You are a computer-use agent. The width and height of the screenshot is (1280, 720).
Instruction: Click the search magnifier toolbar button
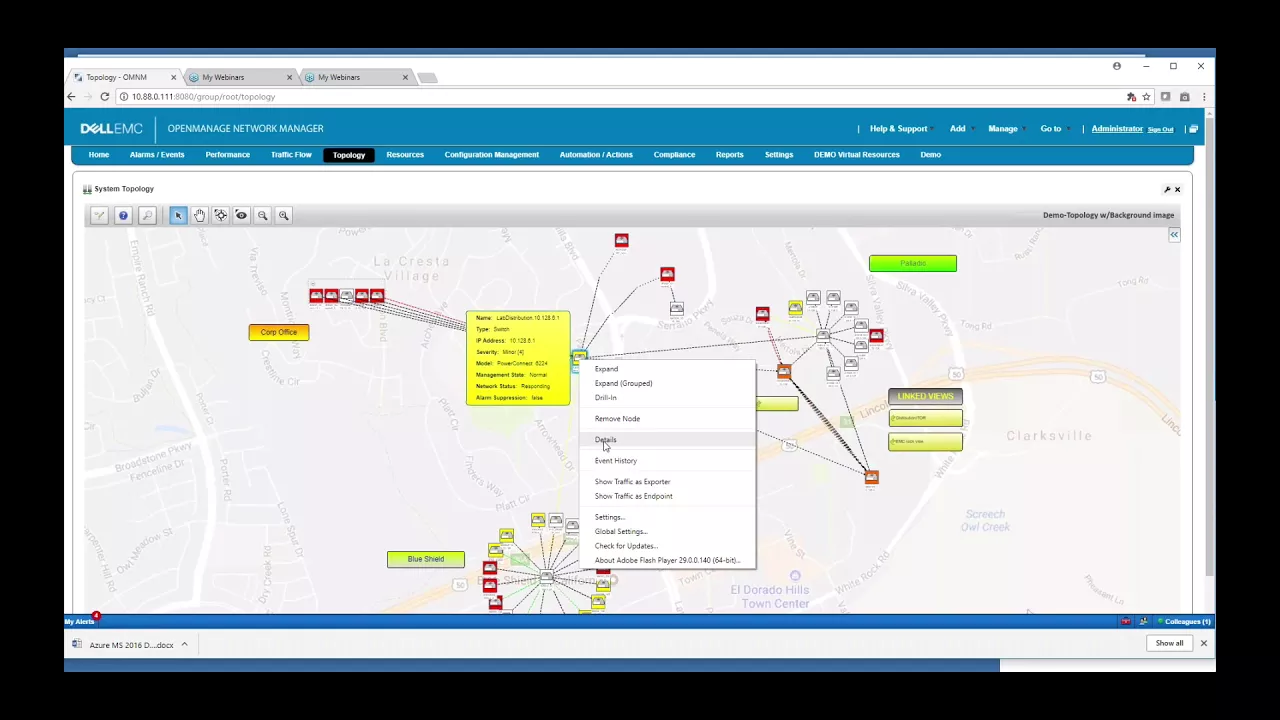point(147,215)
